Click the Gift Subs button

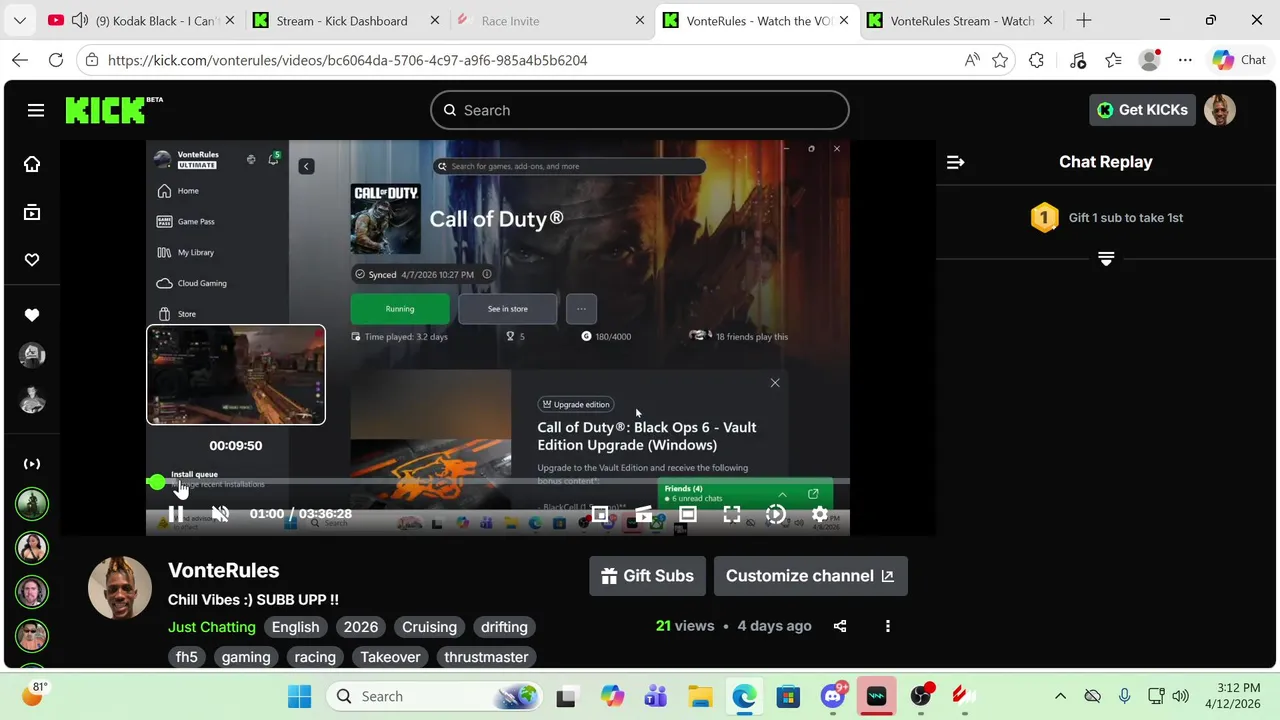click(x=647, y=576)
